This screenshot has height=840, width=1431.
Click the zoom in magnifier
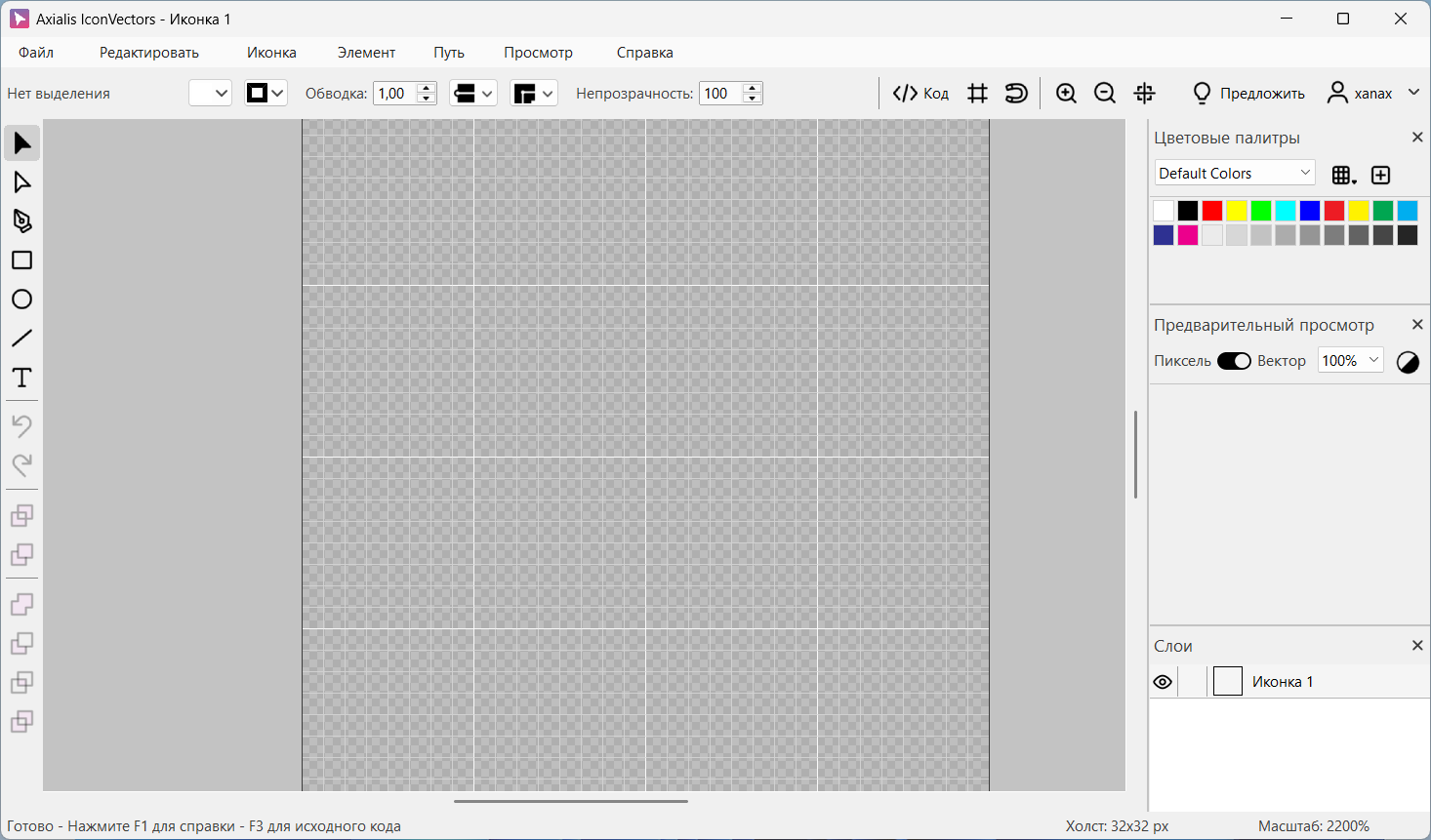(x=1066, y=94)
